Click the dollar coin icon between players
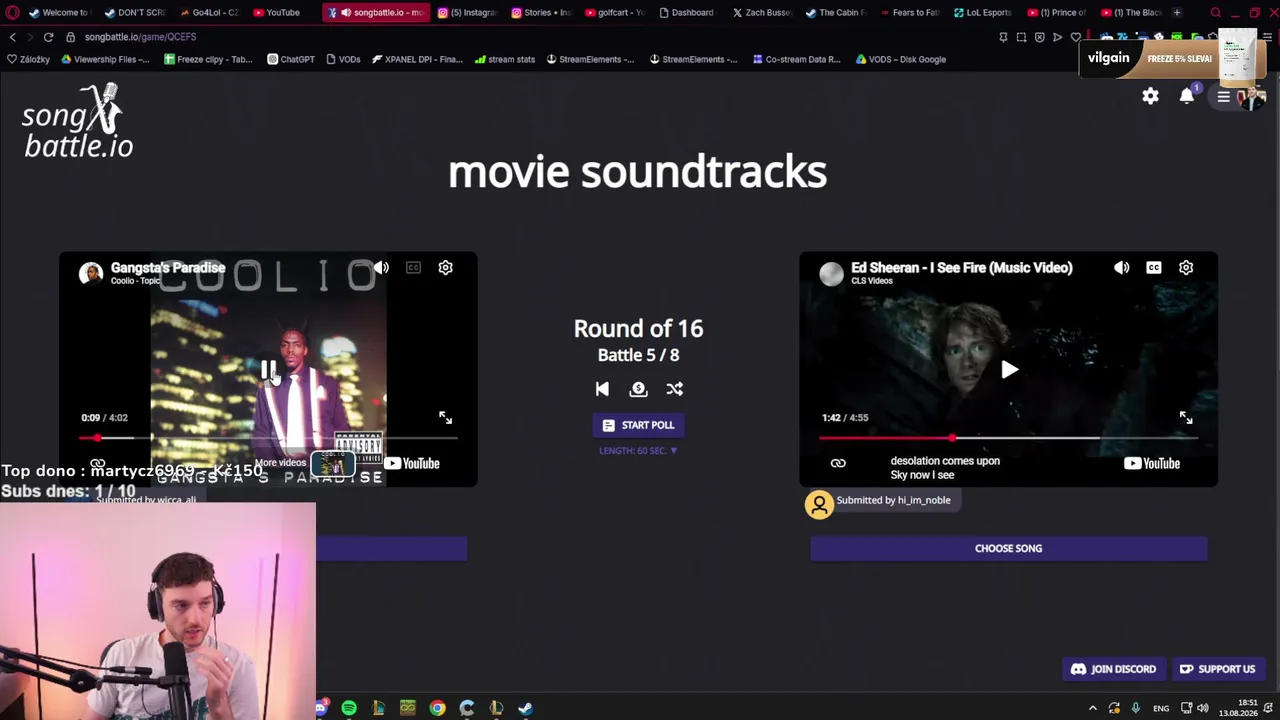The image size is (1280, 720). pyautogui.click(x=638, y=389)
